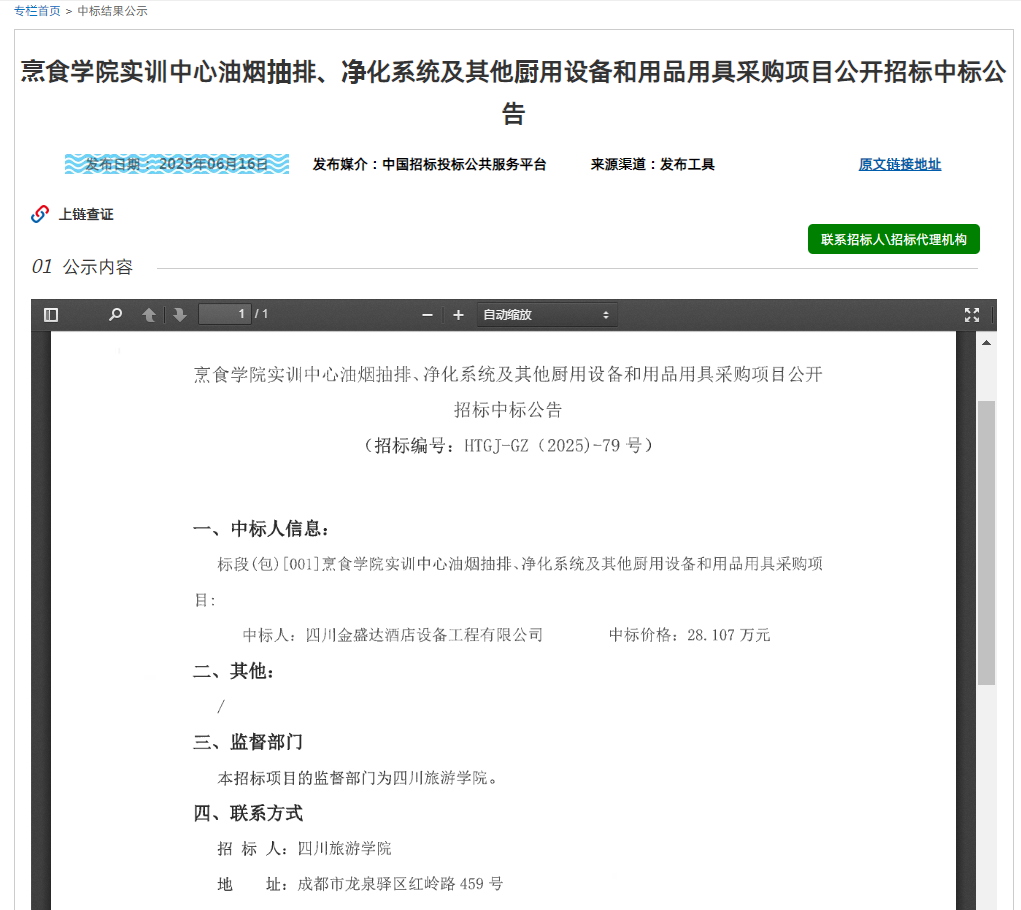
Task: Open the 专栏首页 breadcrumb link
Action: click(x=37, y=11)
